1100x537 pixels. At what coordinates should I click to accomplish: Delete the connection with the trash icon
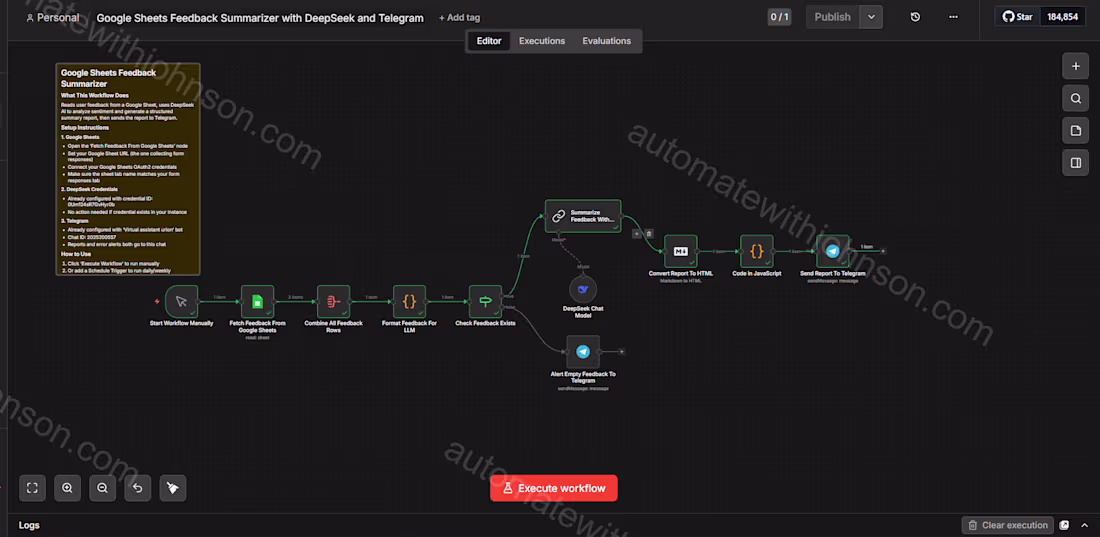(x=649, y=234)
